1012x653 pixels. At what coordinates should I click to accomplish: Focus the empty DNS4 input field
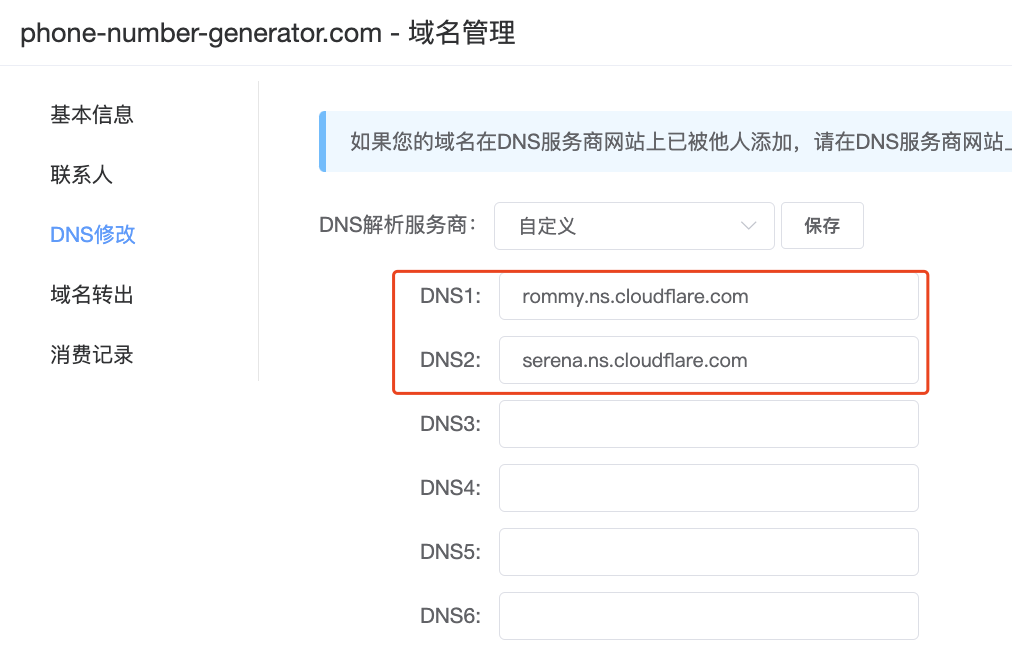click(708, 488)
